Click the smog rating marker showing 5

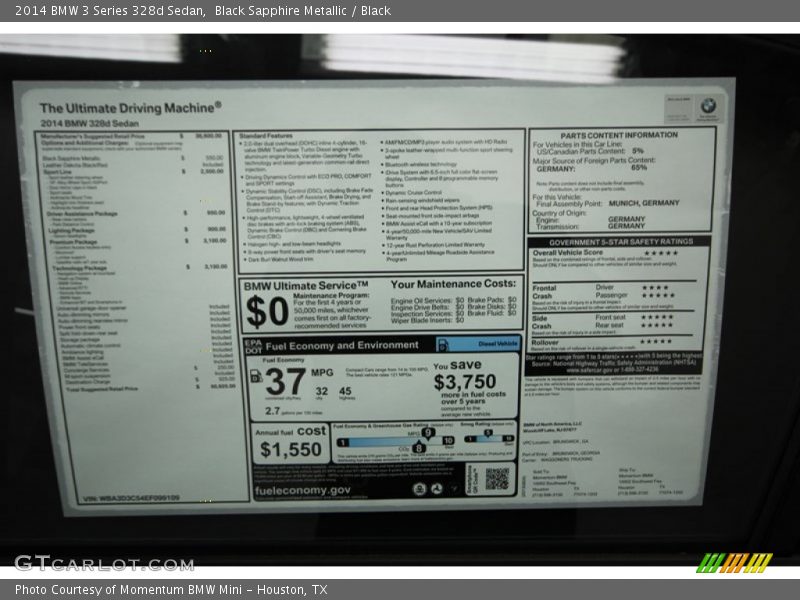488,433
